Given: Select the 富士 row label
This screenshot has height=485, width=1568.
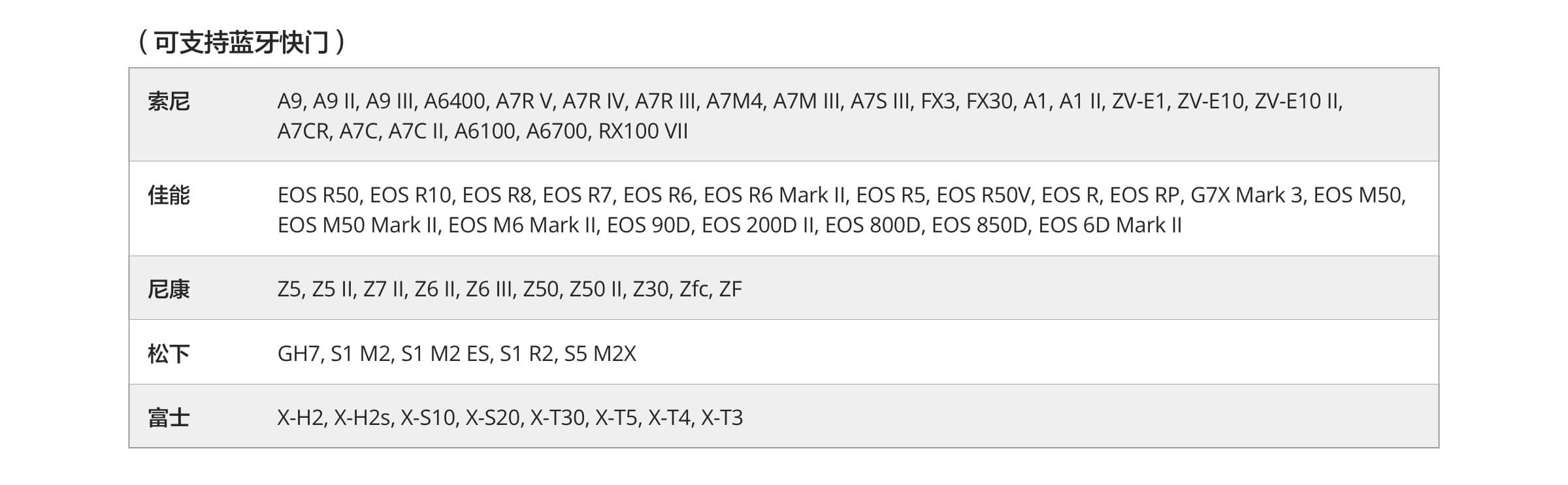Looking at the screenshot, I should point(169,418).
